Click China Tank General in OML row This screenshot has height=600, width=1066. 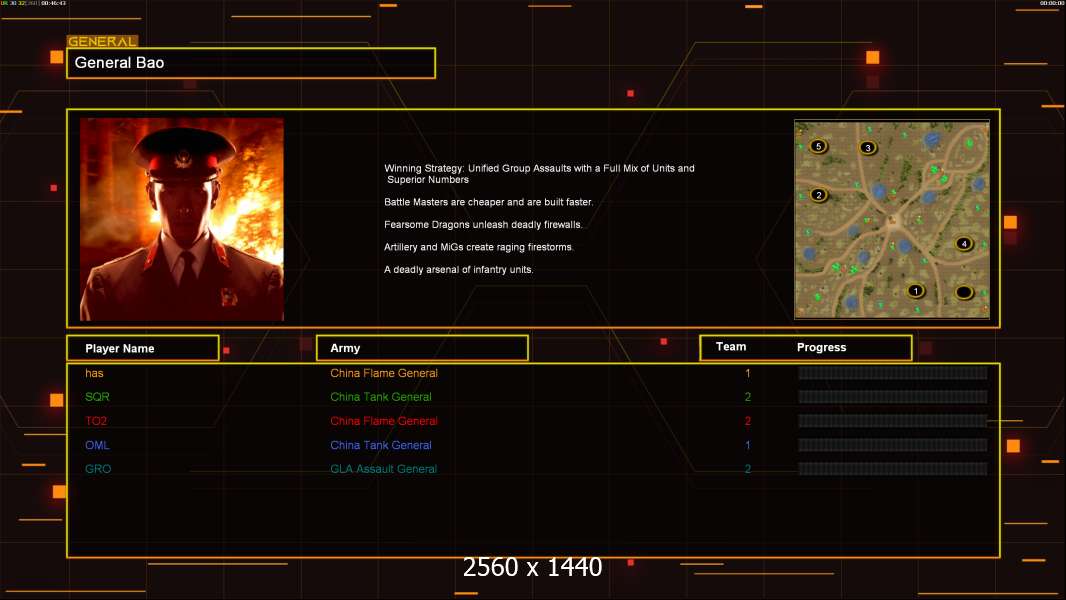click(x=381, y=445)
